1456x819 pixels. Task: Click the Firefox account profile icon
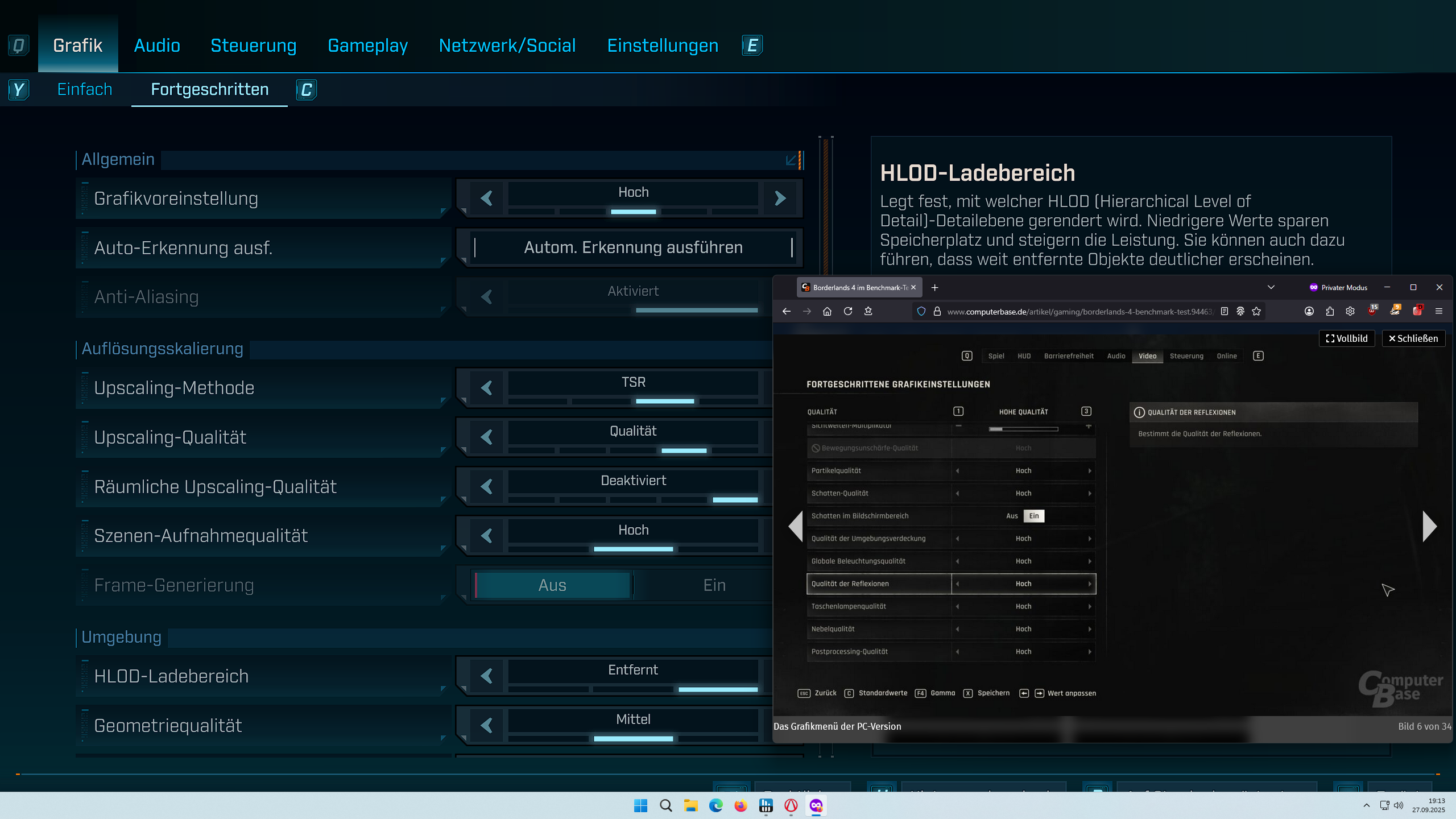[x=1309, y=311]
